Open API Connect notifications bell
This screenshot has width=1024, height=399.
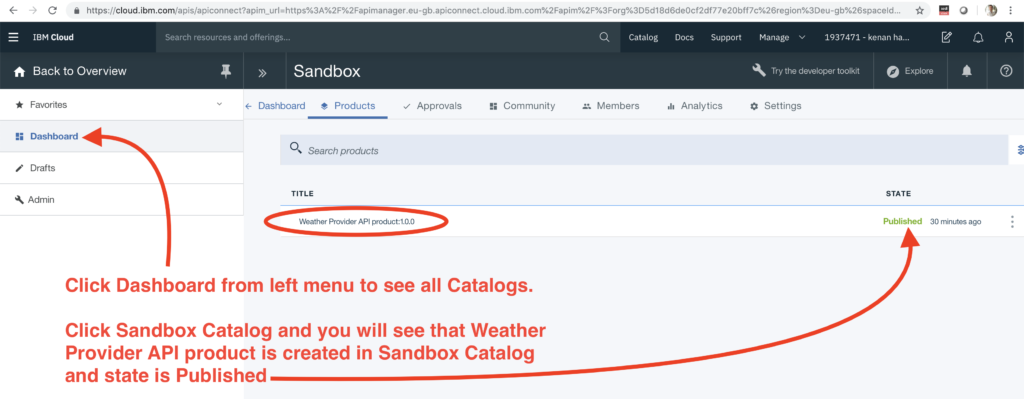click(967, 71)
